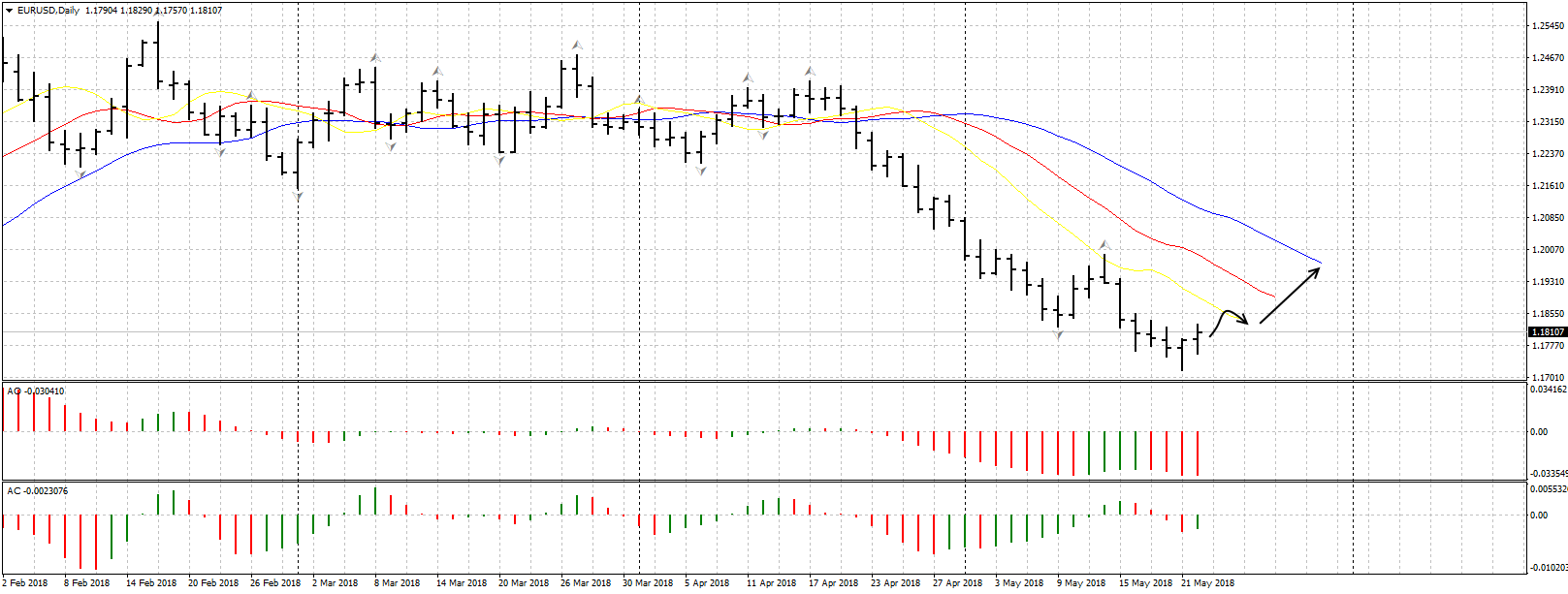Select the right end of the red moving average
Viewport: 1568px width, 594px height.
[x=1273, y=297]
